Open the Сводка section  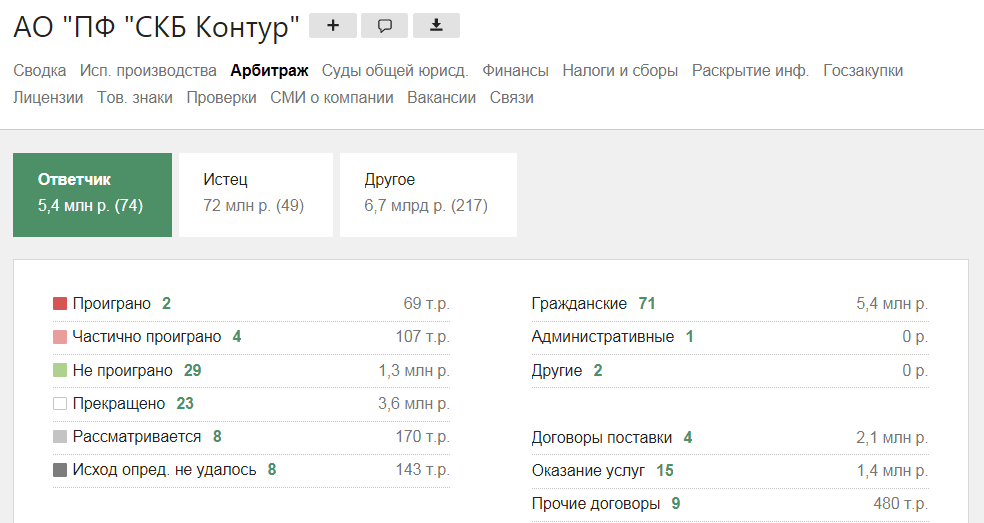(40, 71)
